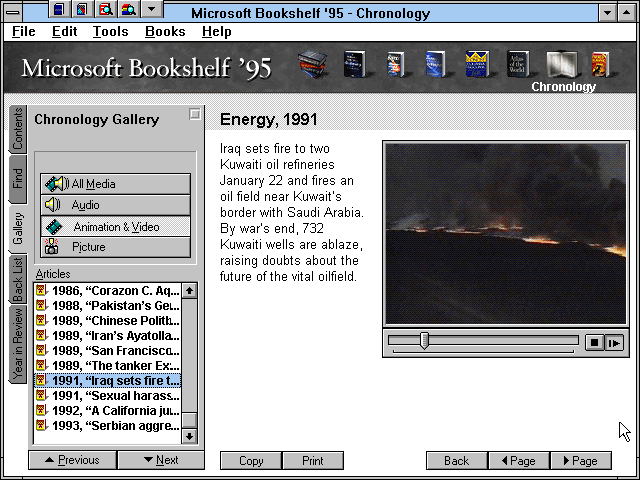Click icon beside 1988 Pakistan's article
The image size is (640, 480).
pos(41,305)
